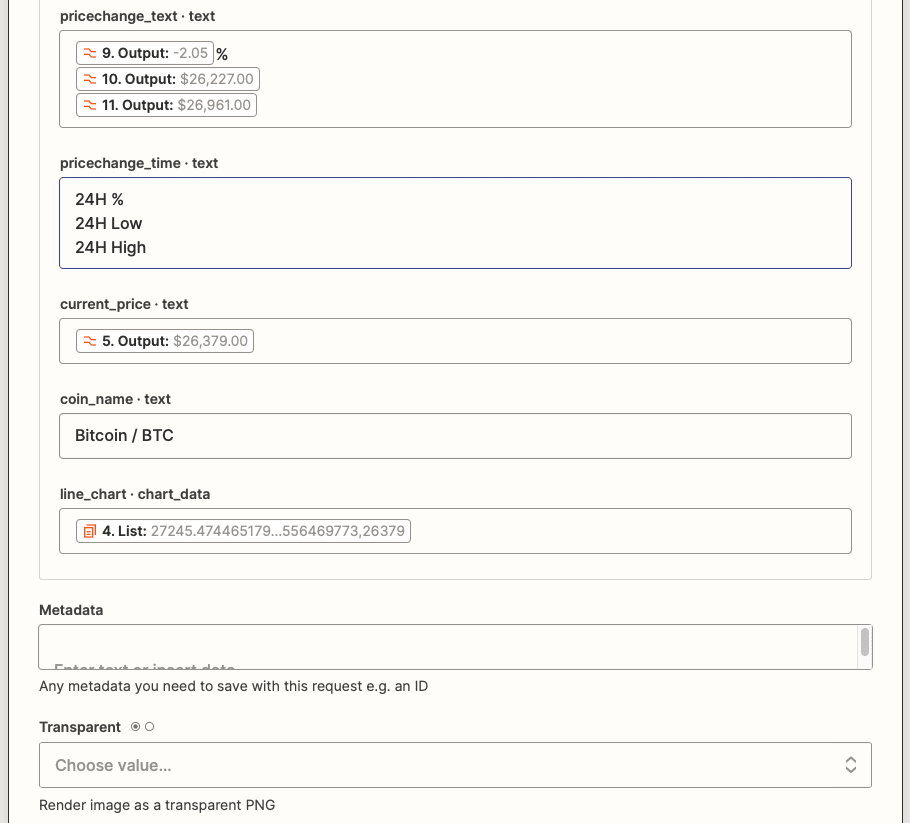Image resolution: width=910 pixels, height=823 pixels.
Task: Select the 11. Output $26,961.00 token
Action: point(165,104)
